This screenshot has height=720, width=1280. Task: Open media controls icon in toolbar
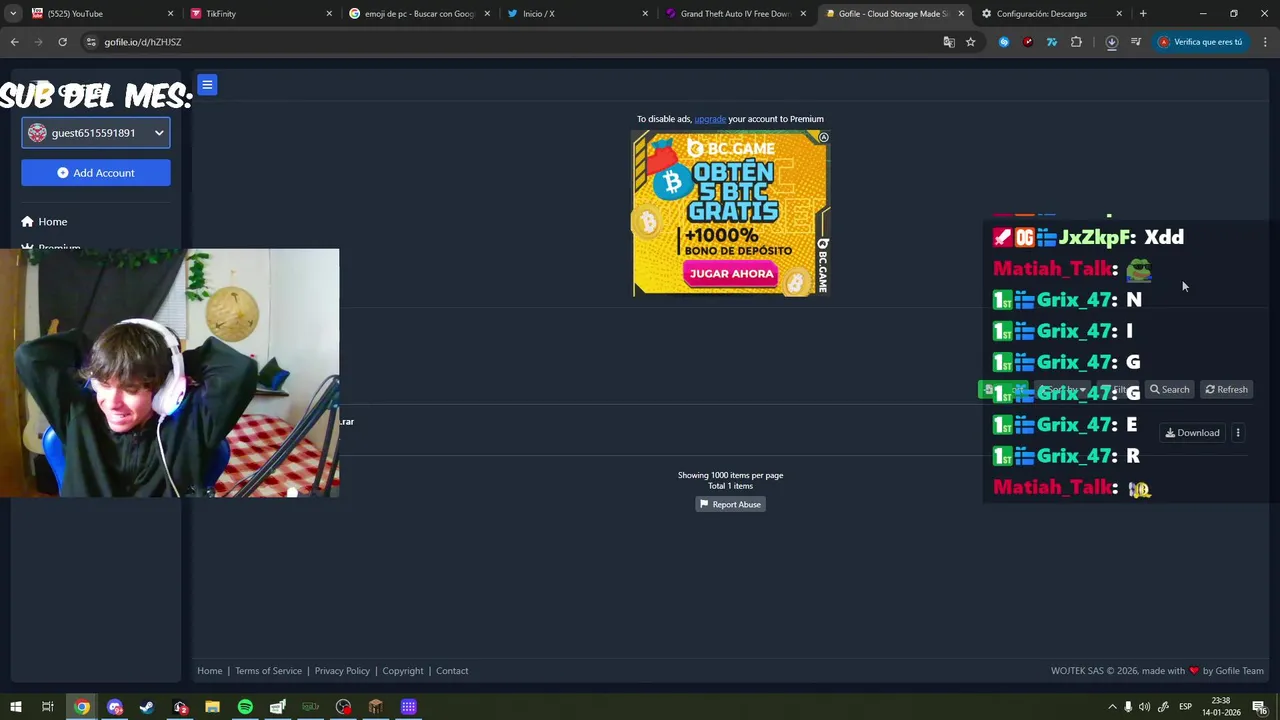click(1136, 42)
